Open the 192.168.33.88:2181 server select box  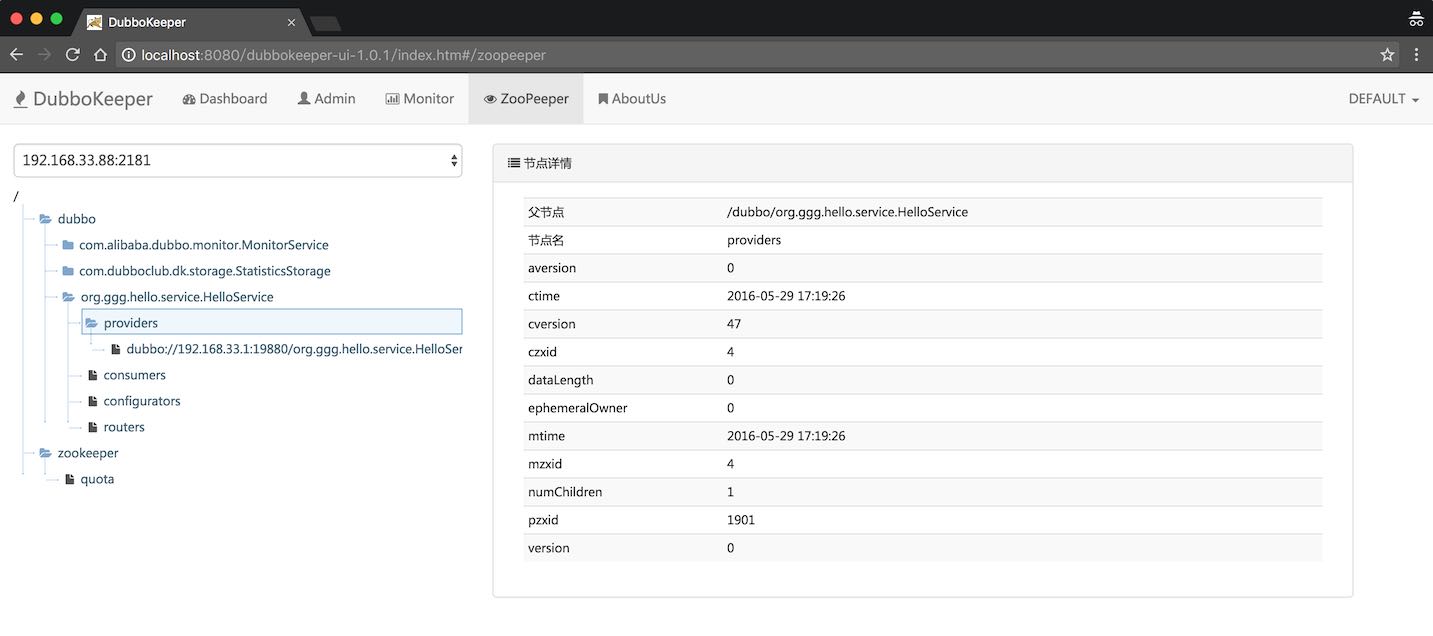pos(238,160)
